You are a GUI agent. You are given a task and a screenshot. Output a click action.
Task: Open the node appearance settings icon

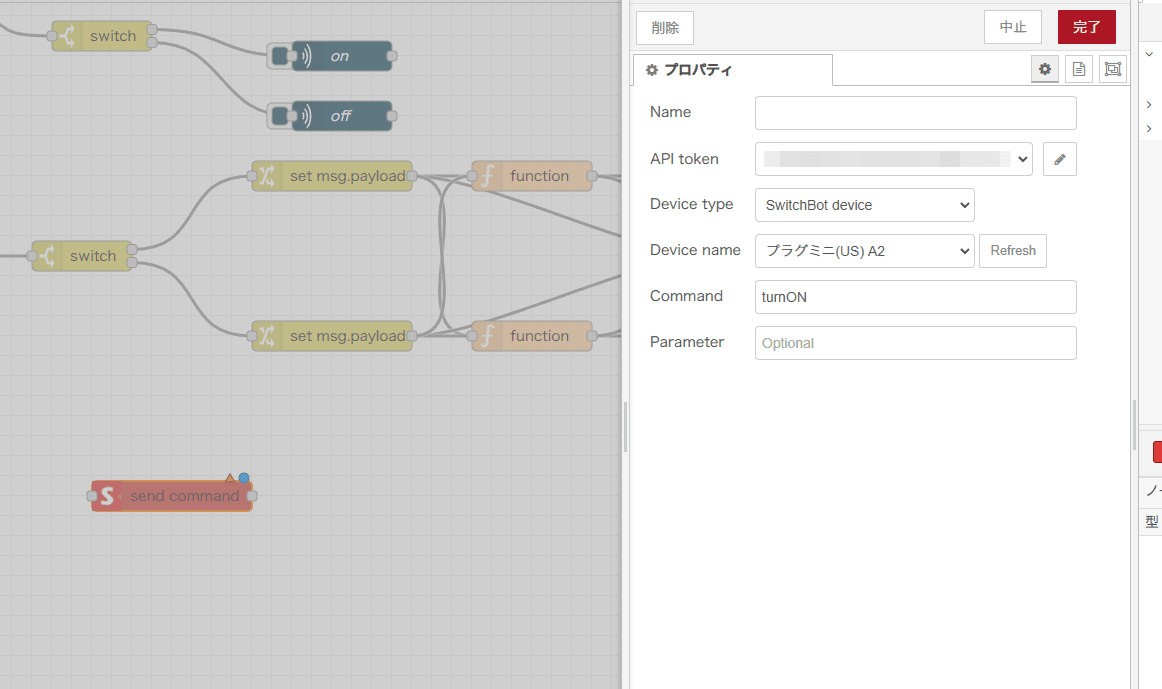(1112, 69)
